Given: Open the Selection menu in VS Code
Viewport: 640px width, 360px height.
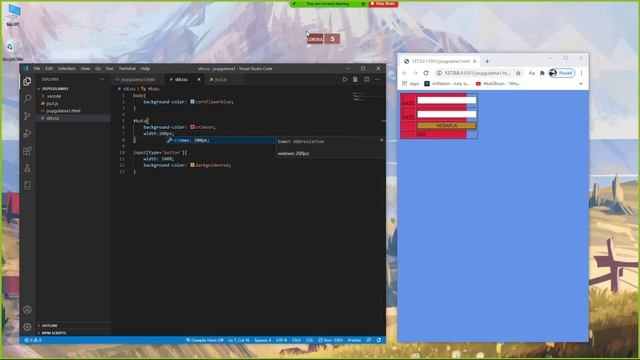Looking at the screenshot, I should point(67,69).
